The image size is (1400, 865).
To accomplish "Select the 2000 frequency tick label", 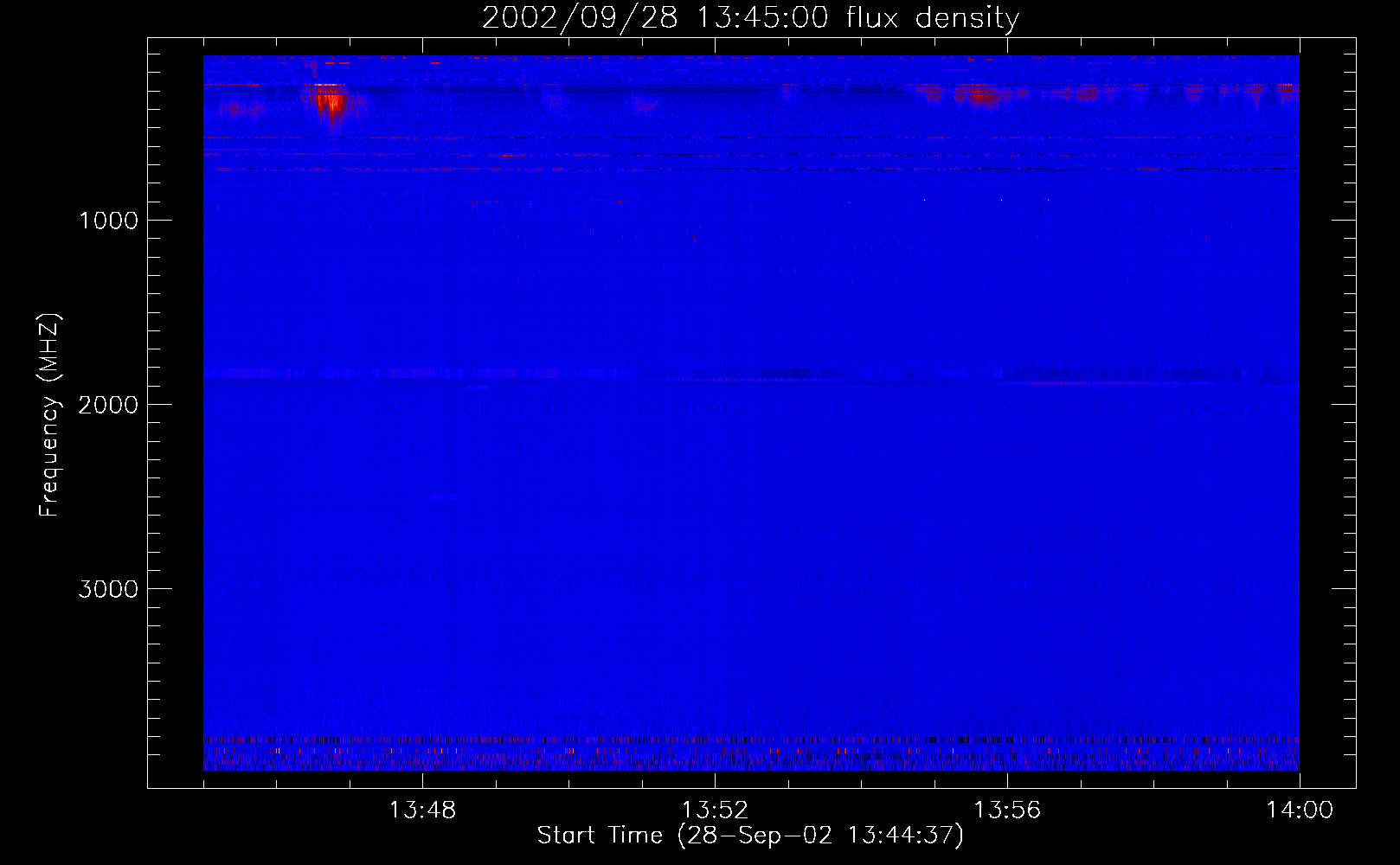I will tap(108, 405).
